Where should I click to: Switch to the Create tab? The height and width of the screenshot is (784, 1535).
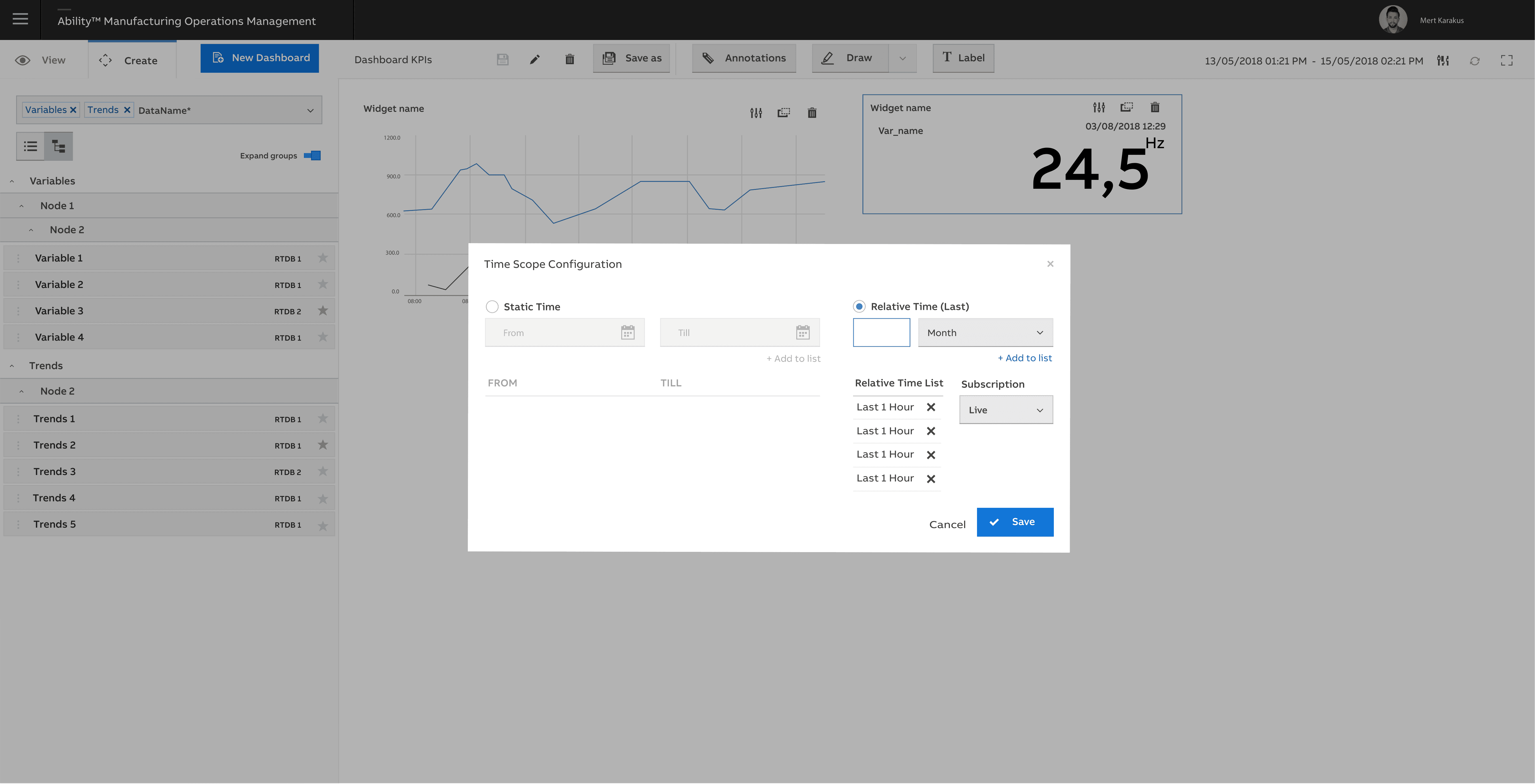pyautogui.click(x=129, y=60)
